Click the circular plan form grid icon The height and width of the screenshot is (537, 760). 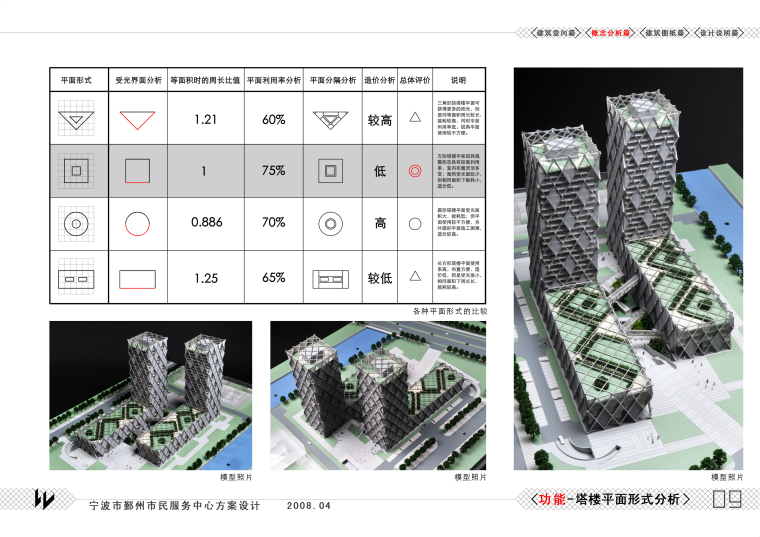(x=75, y=224)
